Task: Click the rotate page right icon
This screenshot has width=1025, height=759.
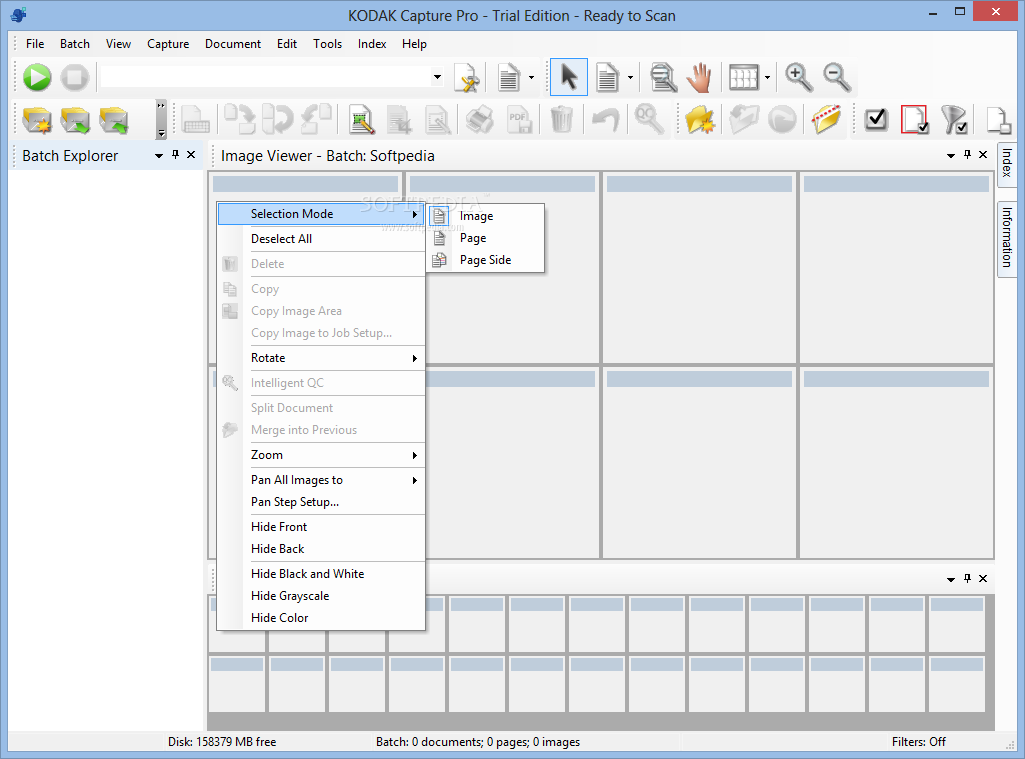Action: tap(240, 120)
